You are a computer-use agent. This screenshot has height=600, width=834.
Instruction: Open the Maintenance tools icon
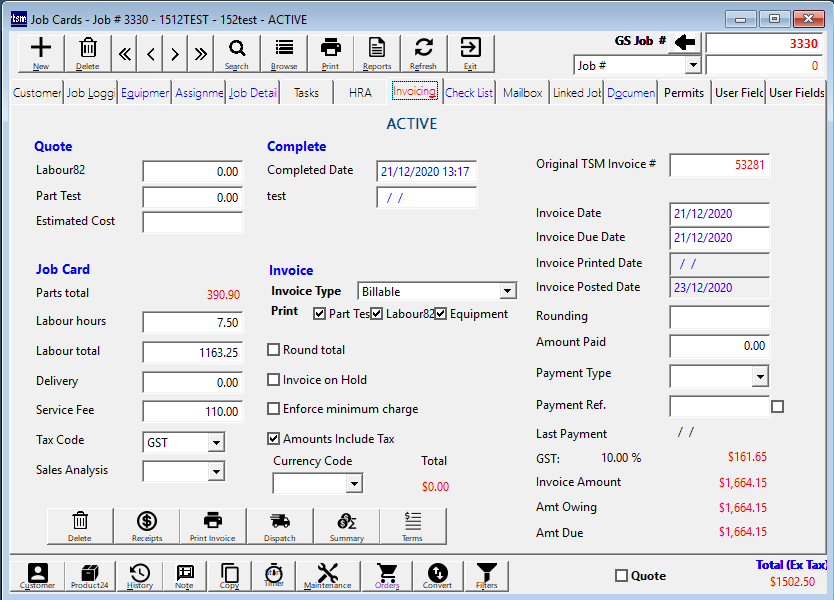(328, 575)
